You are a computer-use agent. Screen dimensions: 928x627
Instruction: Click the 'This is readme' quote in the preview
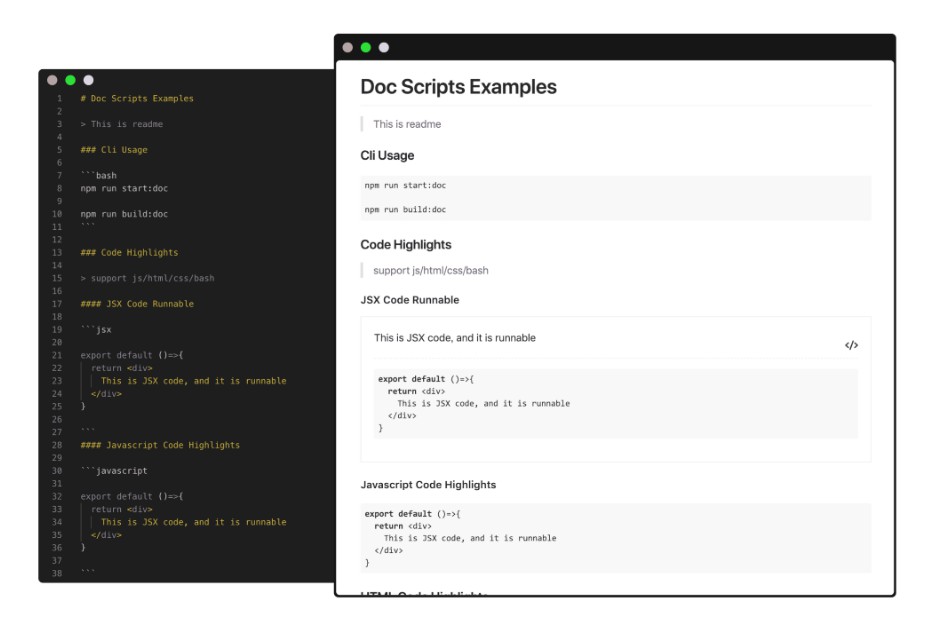point(407,124)
